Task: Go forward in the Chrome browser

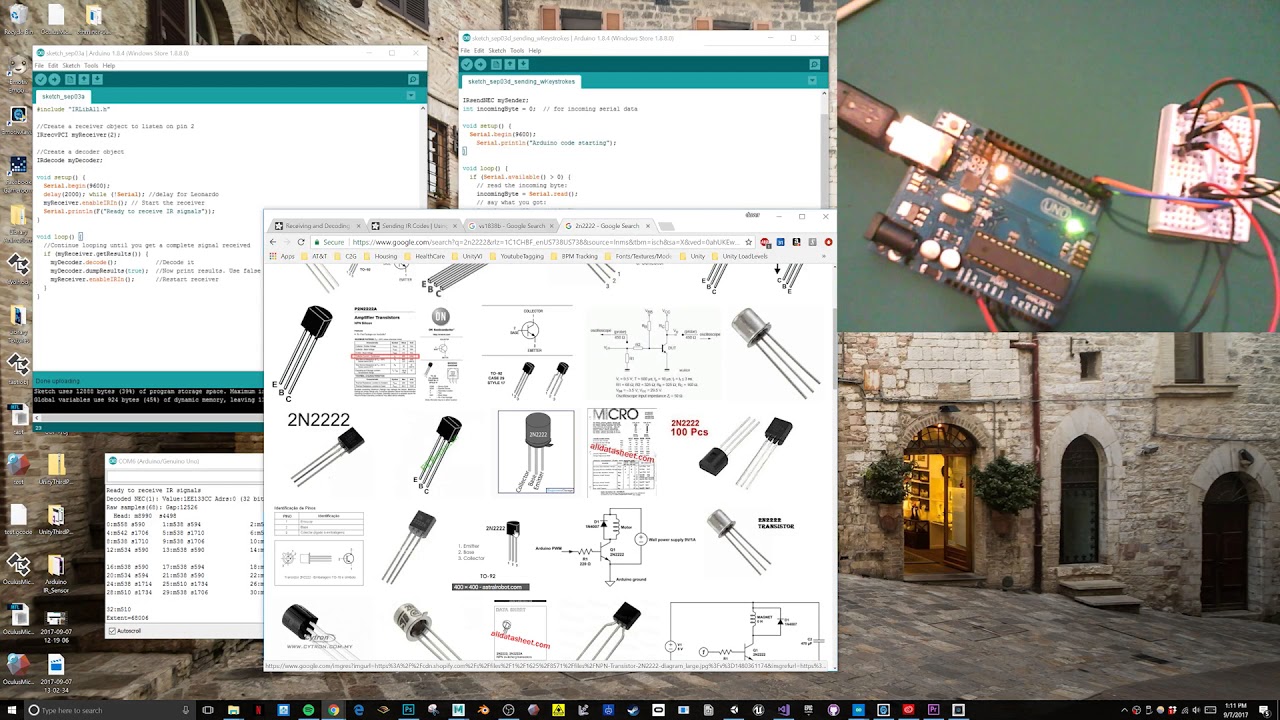Action: point(287,242)
